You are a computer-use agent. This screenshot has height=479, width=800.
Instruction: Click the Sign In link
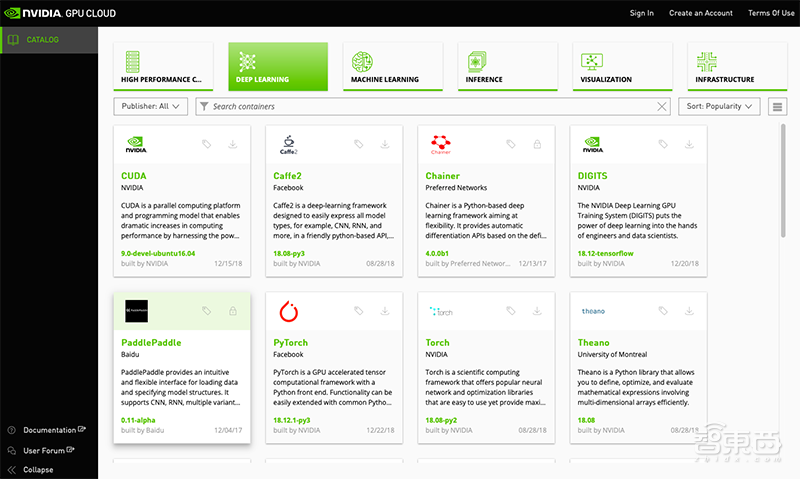click(641, 13)
